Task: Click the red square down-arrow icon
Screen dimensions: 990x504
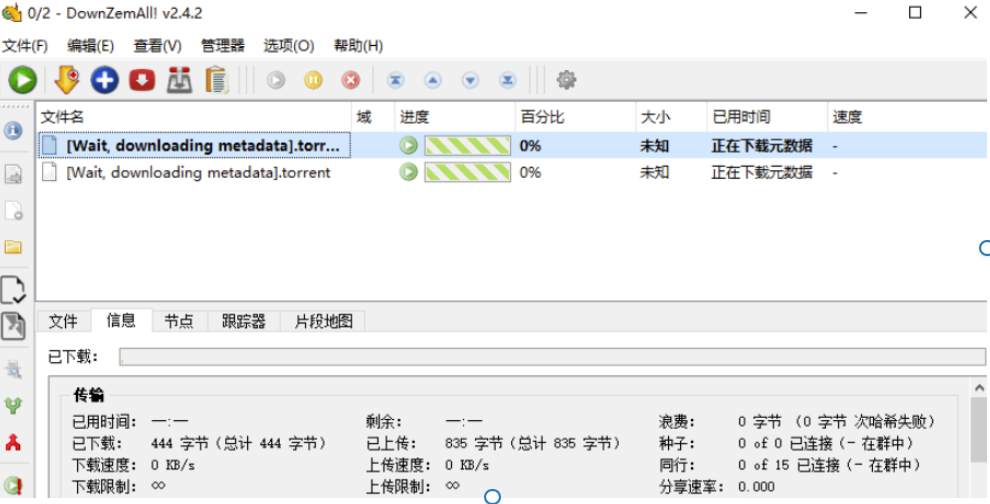Action: click(x=142, y=80)
